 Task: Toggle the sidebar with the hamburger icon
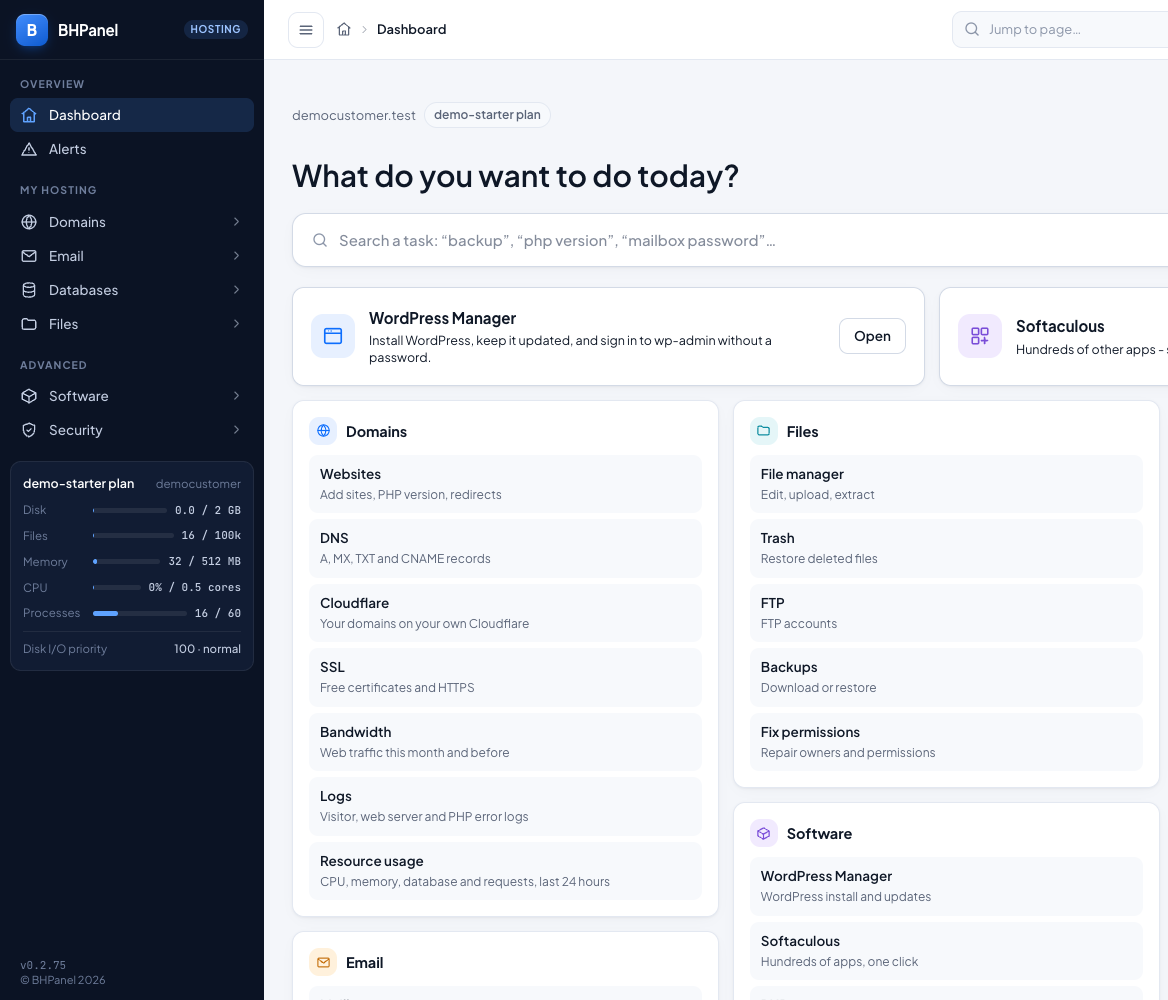[x=305, y=30]
